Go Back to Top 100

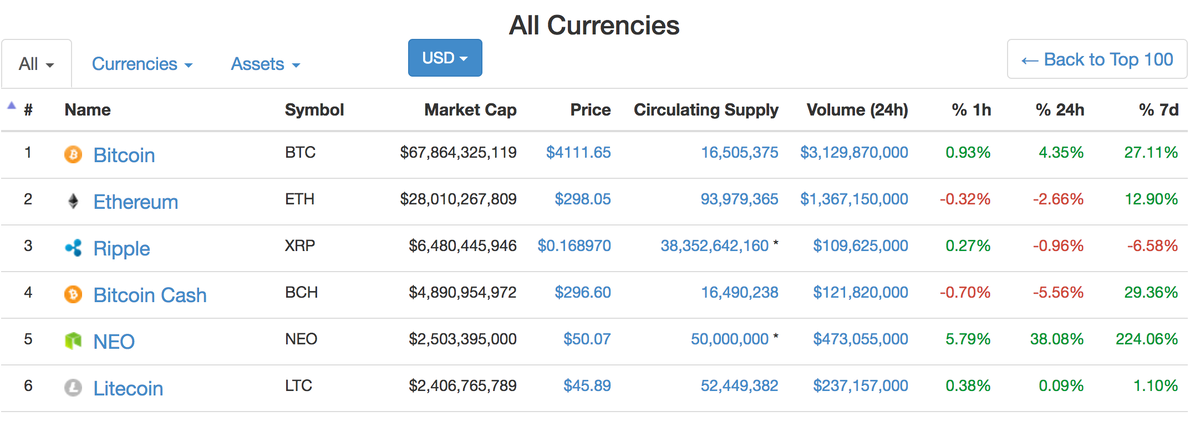[1097, 59]
